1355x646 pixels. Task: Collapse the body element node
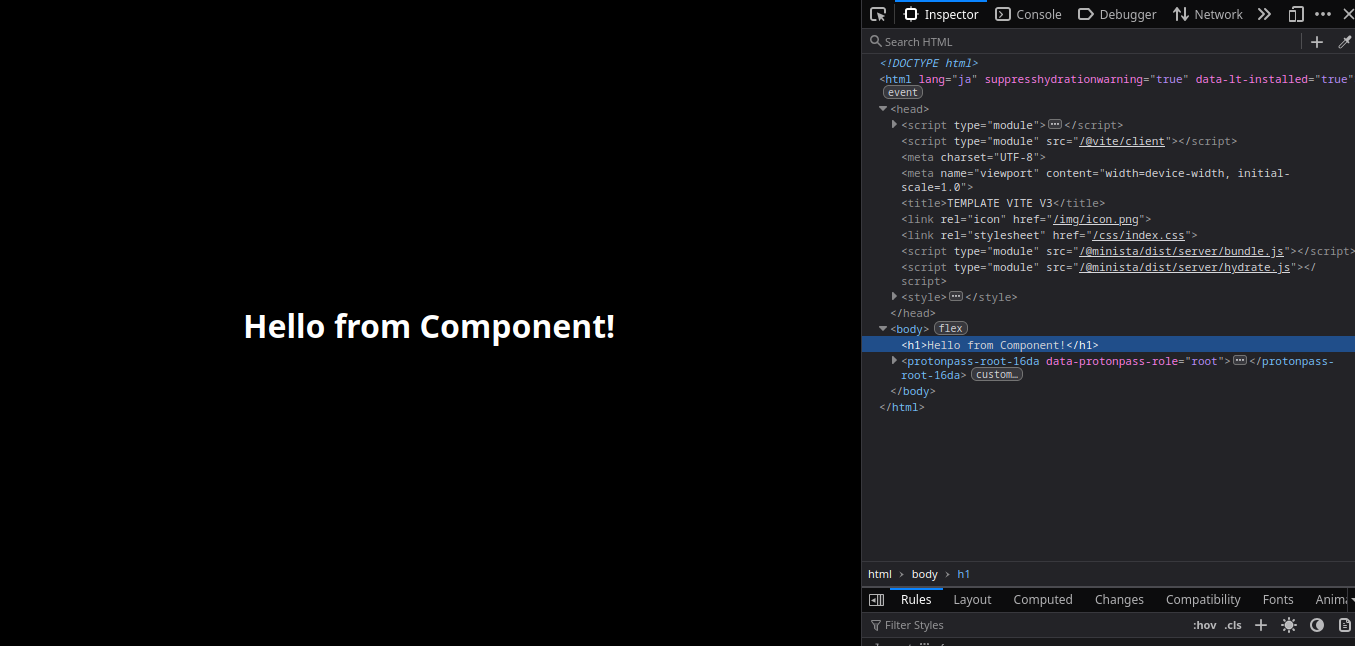point(883,328)
